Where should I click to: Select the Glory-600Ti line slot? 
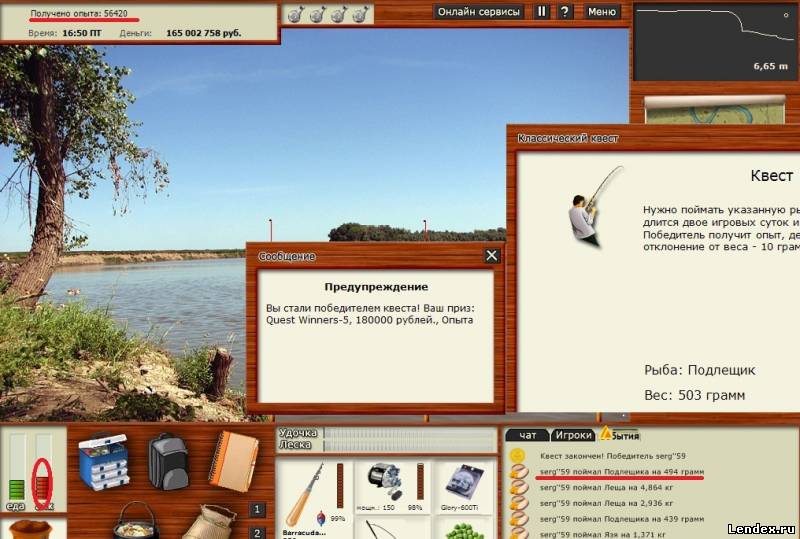point(464,487)
